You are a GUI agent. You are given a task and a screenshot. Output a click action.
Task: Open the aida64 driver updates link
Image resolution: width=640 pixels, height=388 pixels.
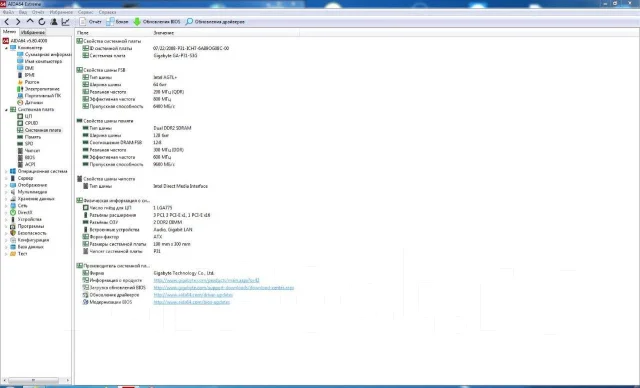(193, 295)
